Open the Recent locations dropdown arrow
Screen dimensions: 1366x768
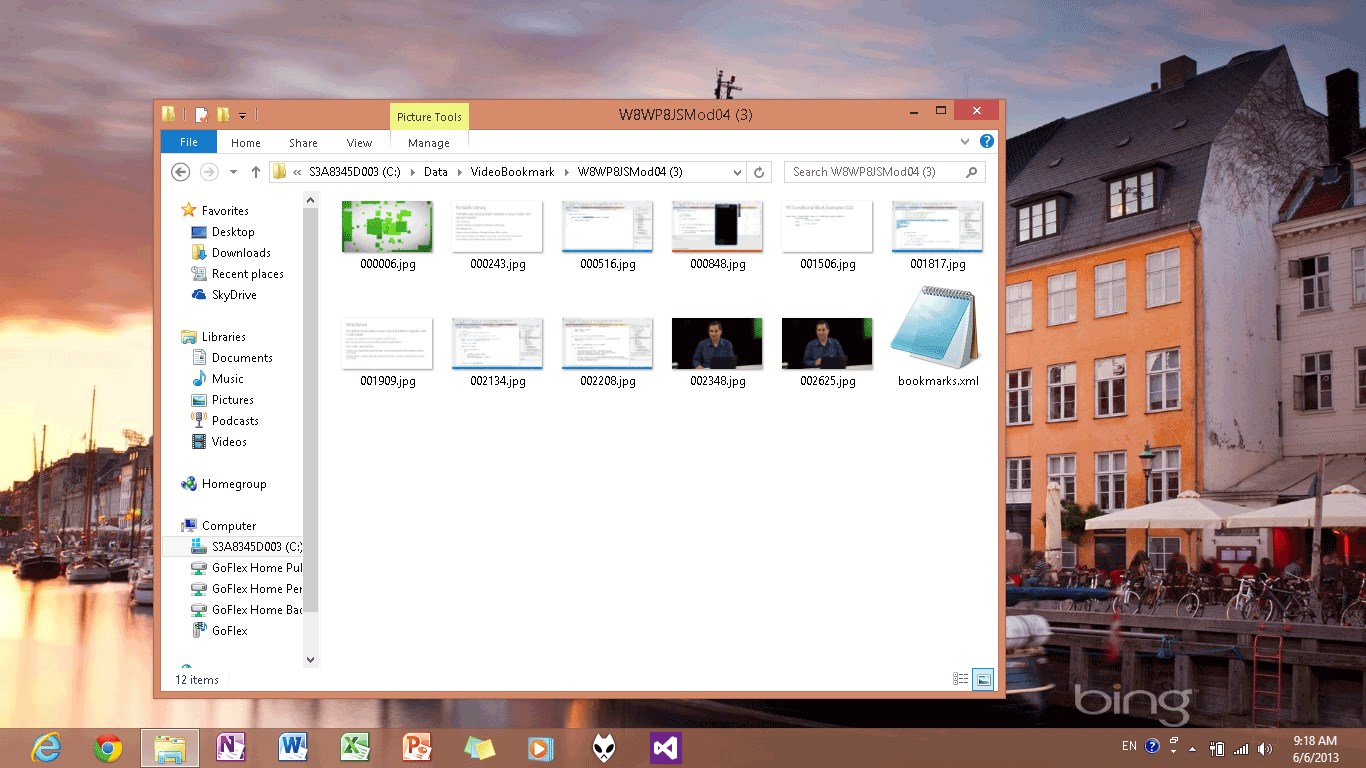click(233, 172)
